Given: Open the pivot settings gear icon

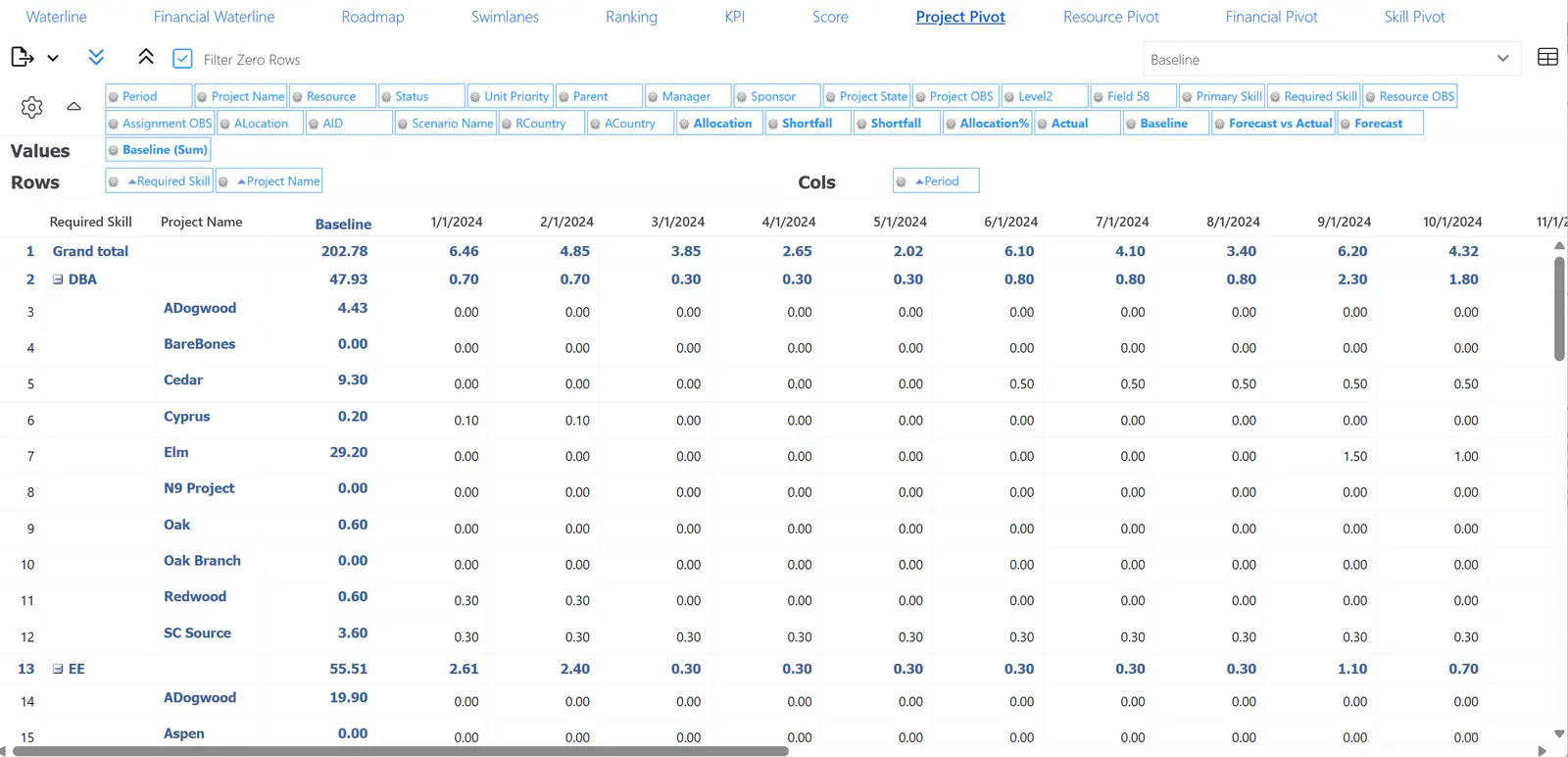Looking at the screenshot, I should [31, 107].
